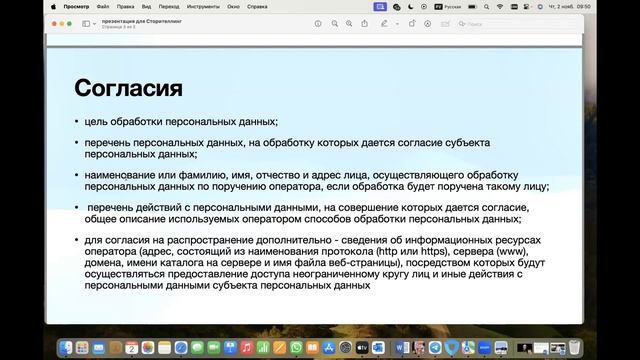Open the Правка menu
The image size is (640, 360).
[125, 7]
